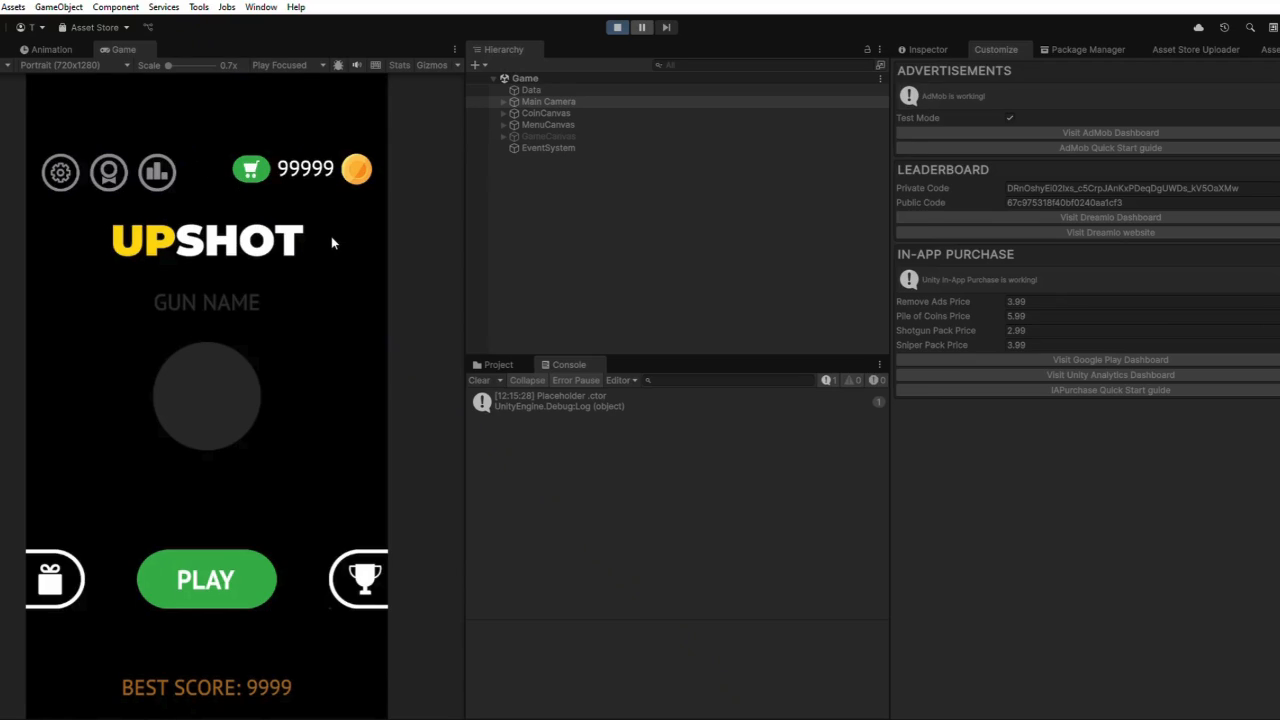The height and width of the screenshot is (720, 1280).
Task: Start the game with the PLAY button
Action: (x=206, y=579)
